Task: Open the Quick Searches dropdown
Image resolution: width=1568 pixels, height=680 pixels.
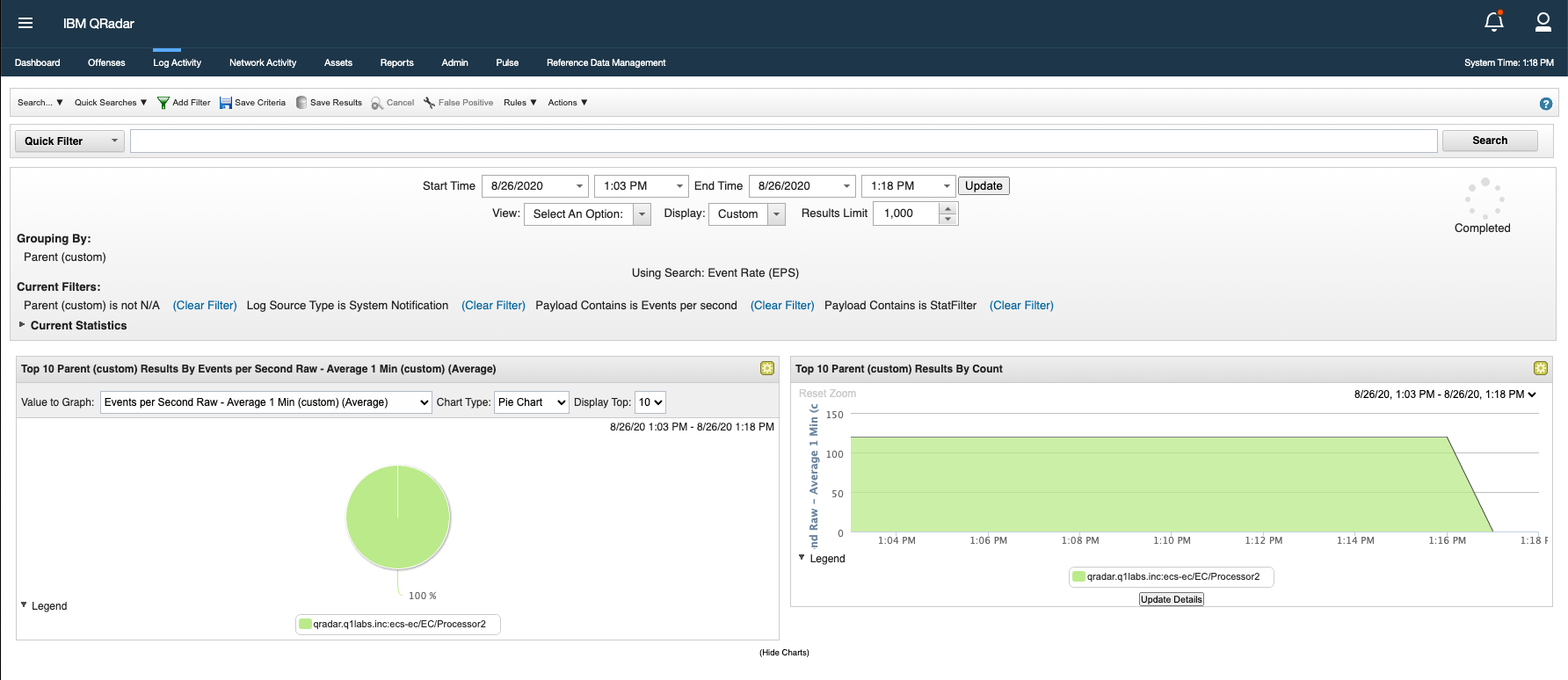Action: (111, 103)
